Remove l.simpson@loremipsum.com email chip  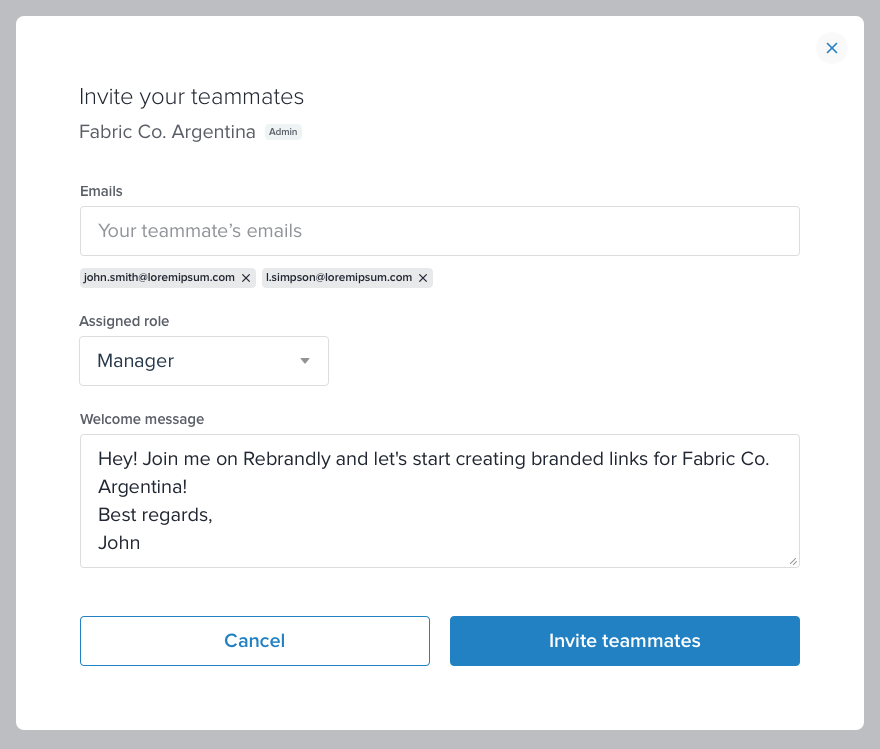coord(423,278)
